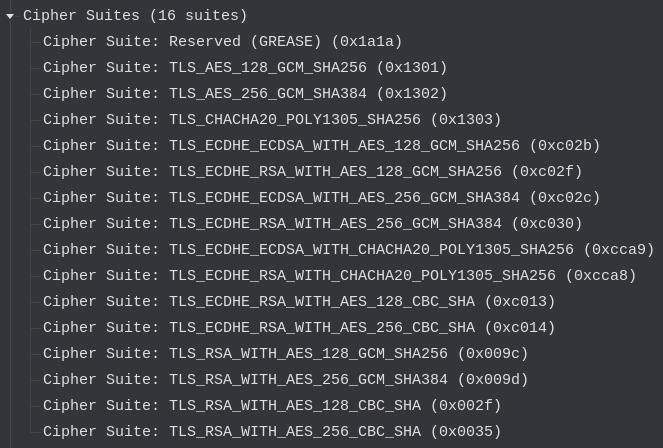Pick ECDHE_RSA_WITH_AES_256_GCM_SHA384 (0xc030) suite
Screen dimensions: 663x448
(312, 224)
